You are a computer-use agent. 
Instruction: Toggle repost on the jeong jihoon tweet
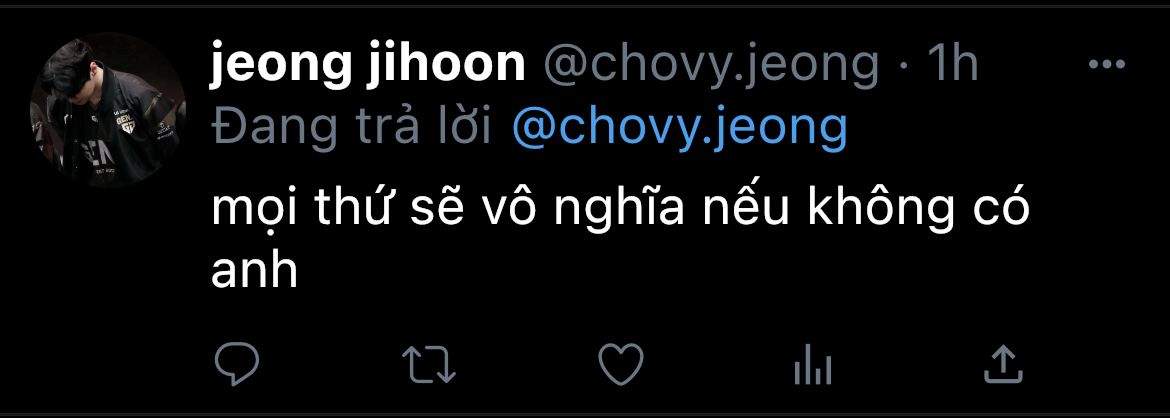[429, 365]
